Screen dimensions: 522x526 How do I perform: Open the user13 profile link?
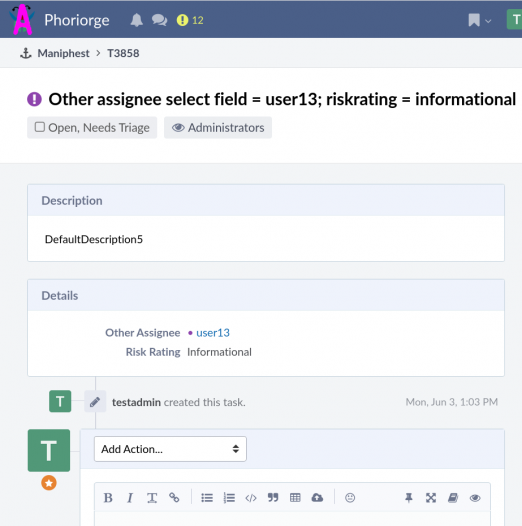point(213,333)
